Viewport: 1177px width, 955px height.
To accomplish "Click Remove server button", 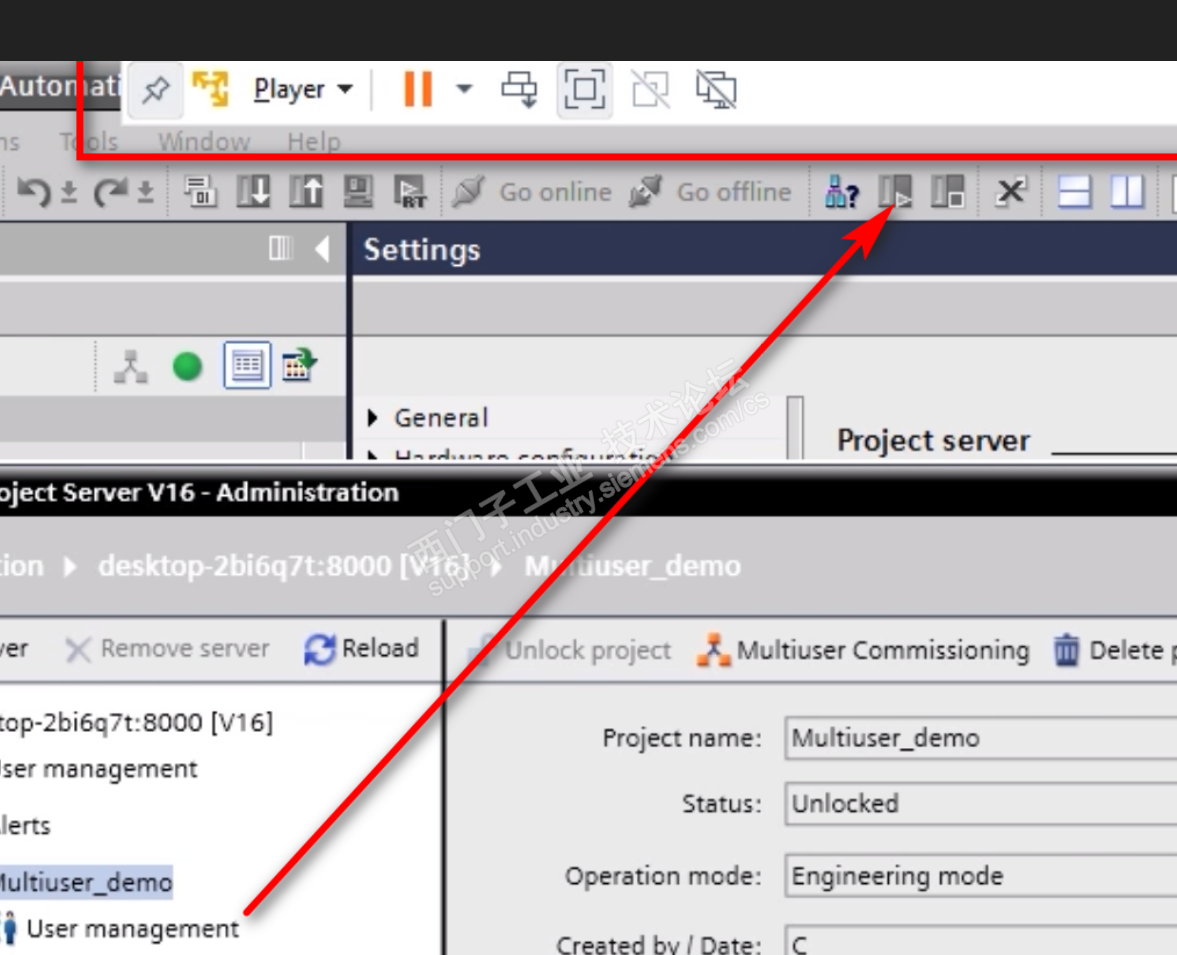I will click(167, 649).
